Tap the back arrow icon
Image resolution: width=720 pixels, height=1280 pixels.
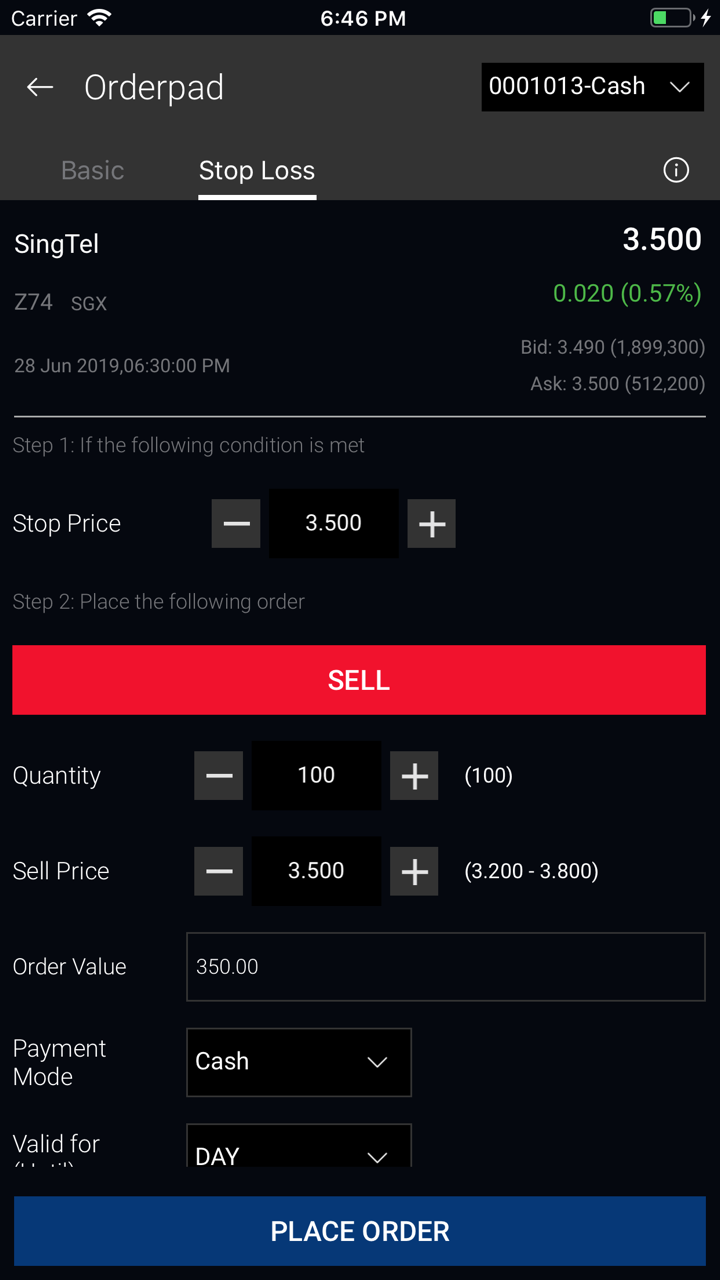pyautogui.click(x=40, y=87)
